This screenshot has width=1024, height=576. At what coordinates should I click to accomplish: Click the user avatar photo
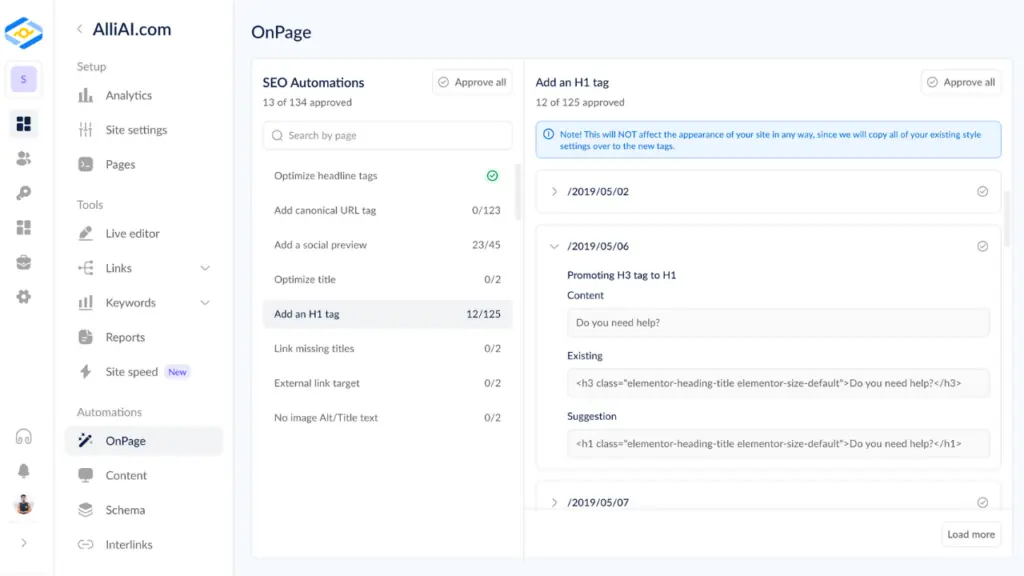24,505
